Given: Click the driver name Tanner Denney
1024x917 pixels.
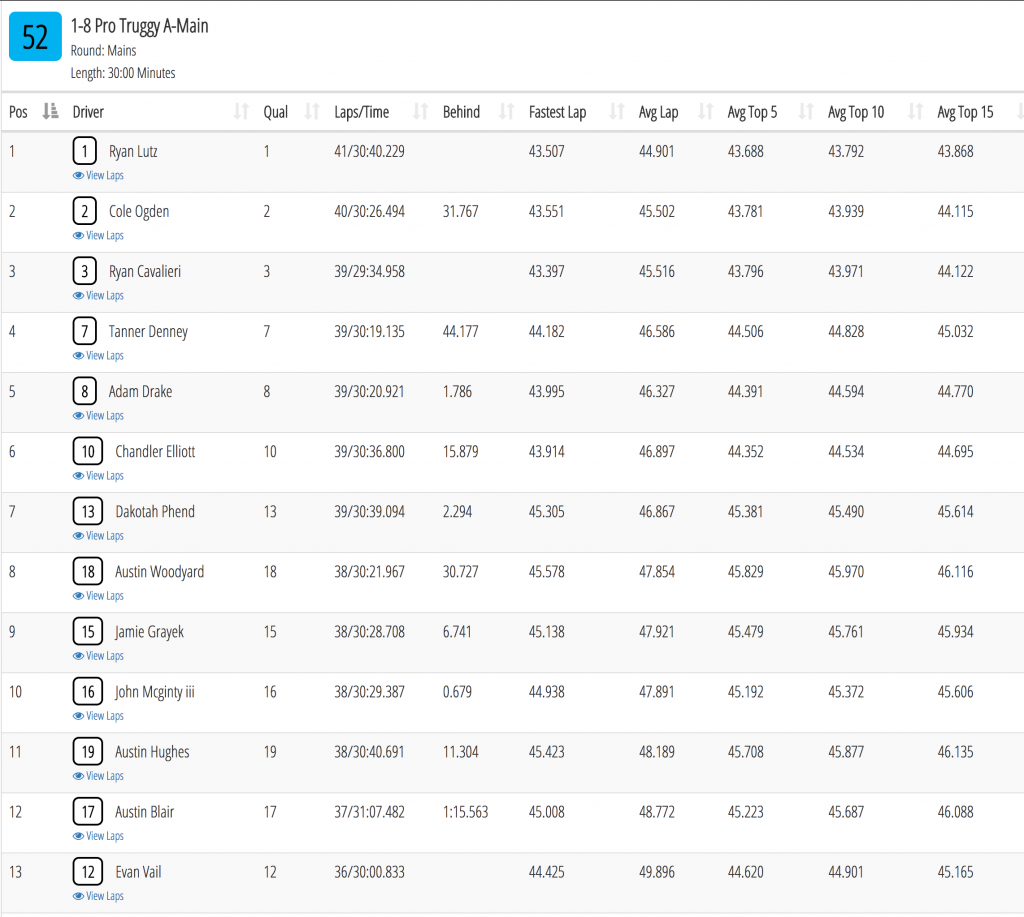Looking at the screenshot, I should coord(148,332).
